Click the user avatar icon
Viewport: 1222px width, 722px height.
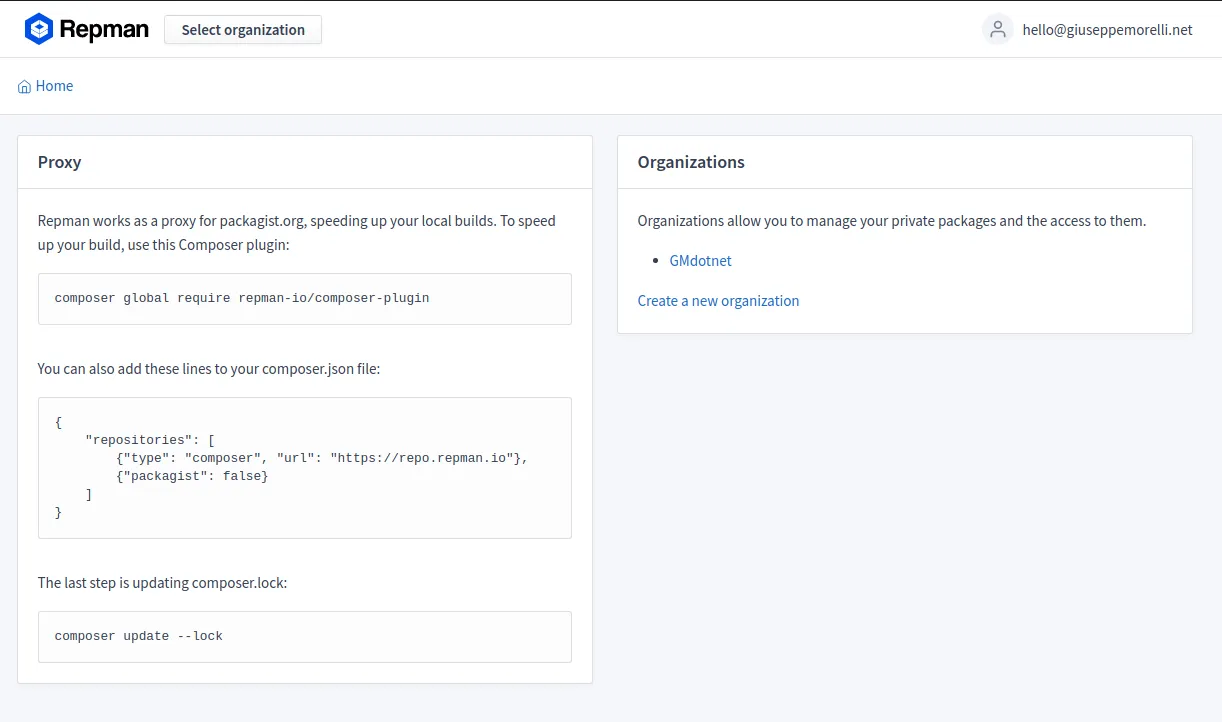pos(997,29)
